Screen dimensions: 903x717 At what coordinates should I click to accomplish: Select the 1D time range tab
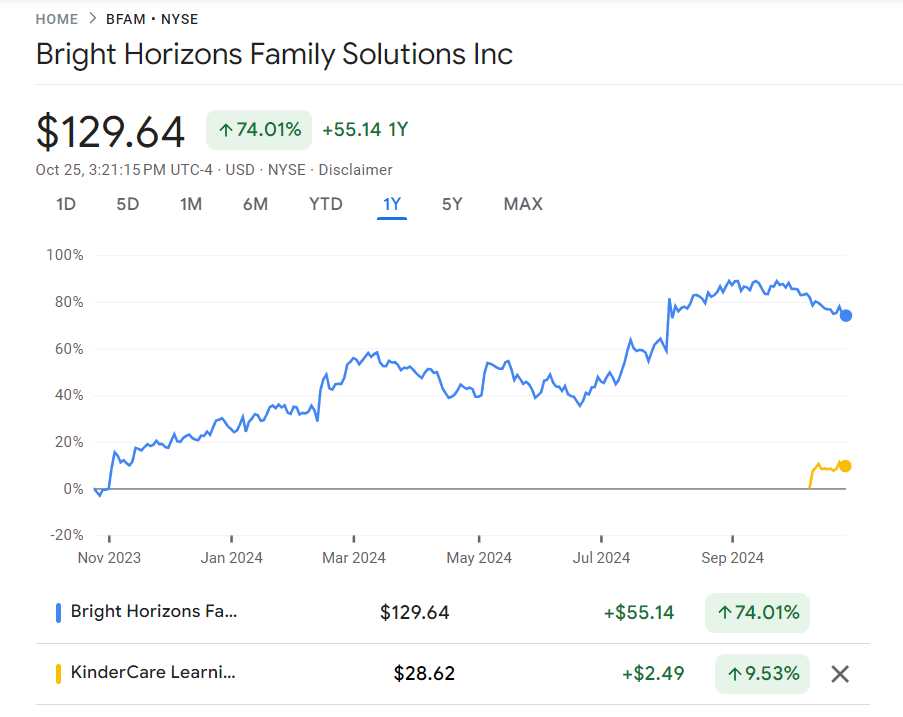pos(66,204)
